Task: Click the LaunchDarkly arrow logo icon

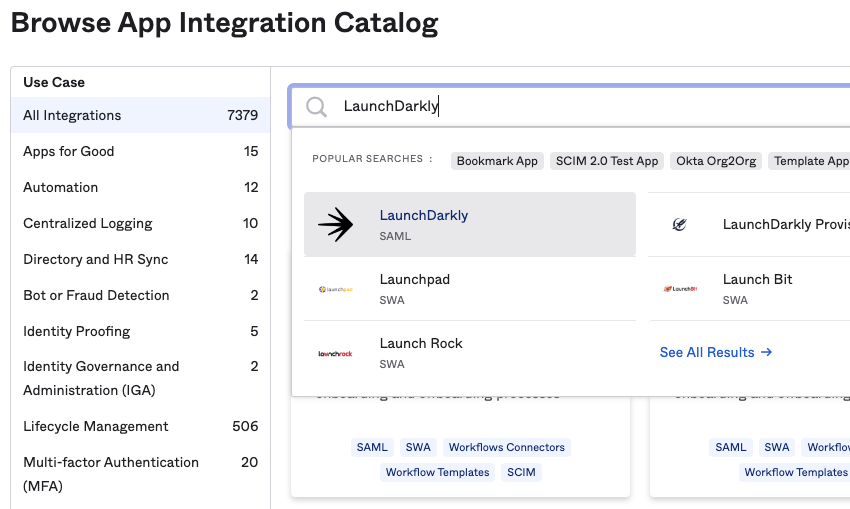Action: (x=336, y=225)
